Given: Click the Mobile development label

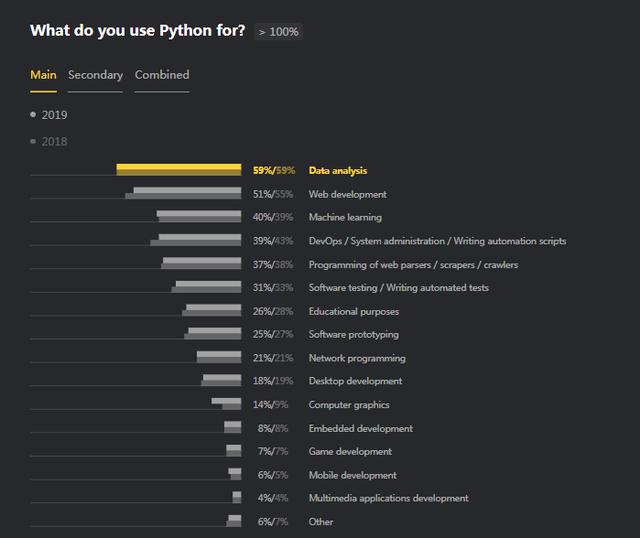Looking at the screenshot, I should click(x=352, y=475).
